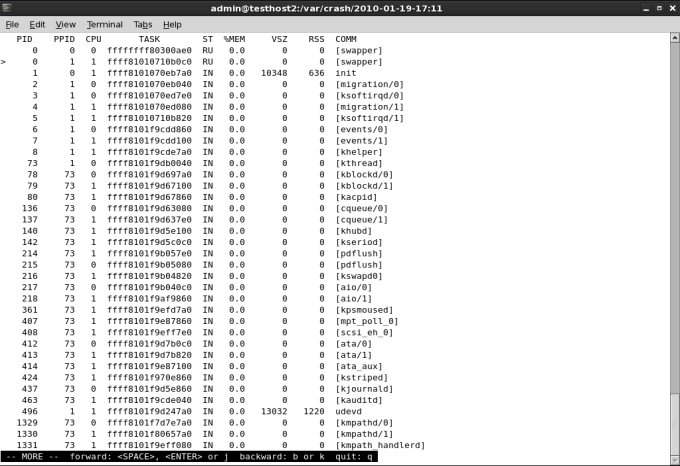Select the '[khelper]' entry
The width and height of the screenshot is (680, 466).
pos(359,152)
